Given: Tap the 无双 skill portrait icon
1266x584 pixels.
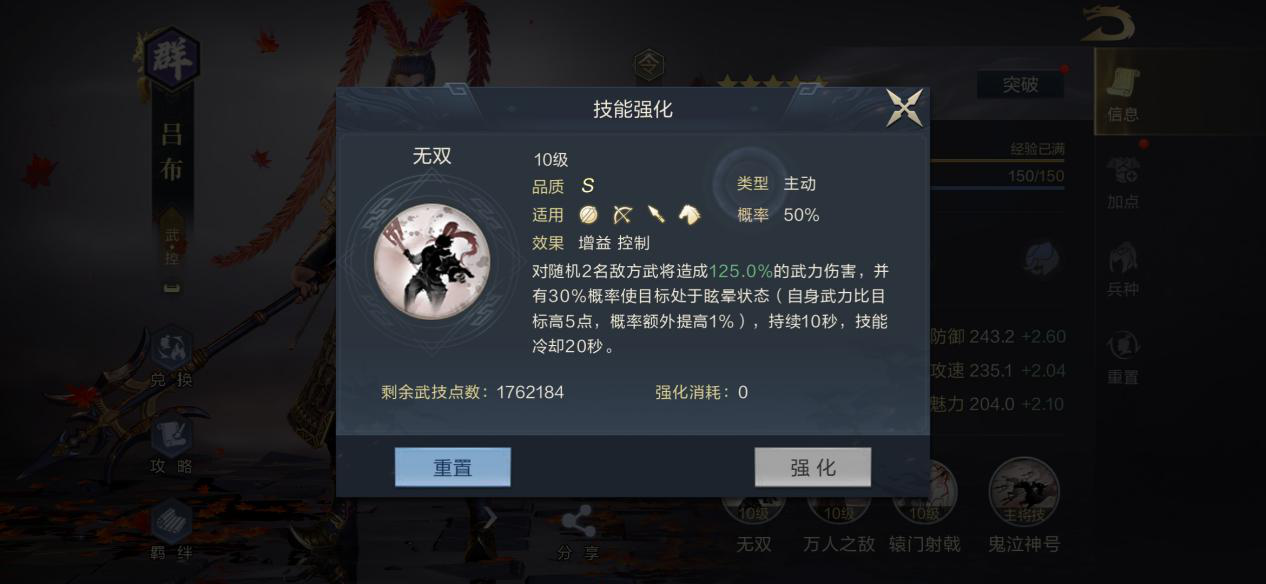Looking at the screenshot, I should 432,258.
